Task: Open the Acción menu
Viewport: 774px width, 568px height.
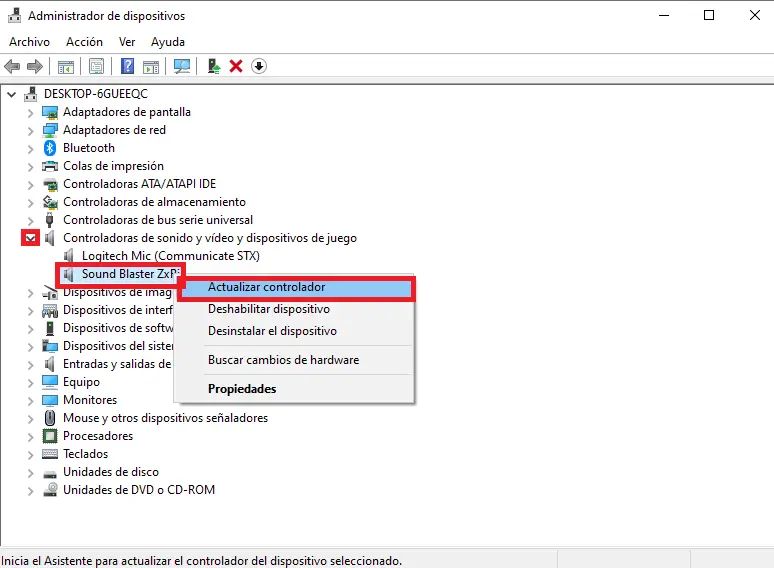Action: pos(84,42)
